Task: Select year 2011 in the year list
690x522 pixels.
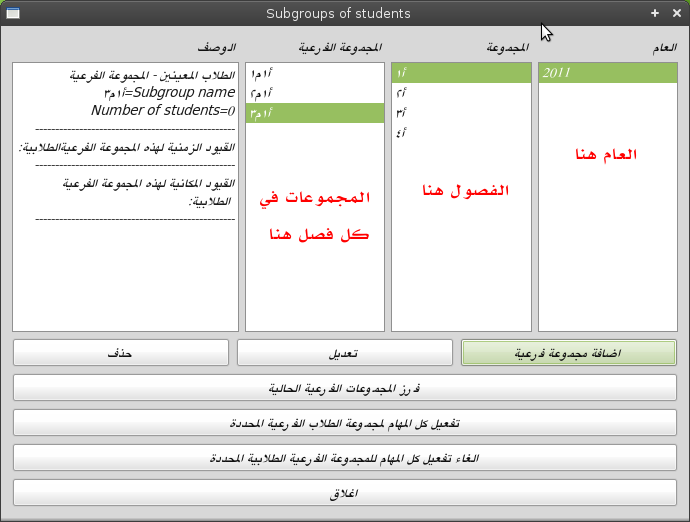Action: click(x=607, y=73)
